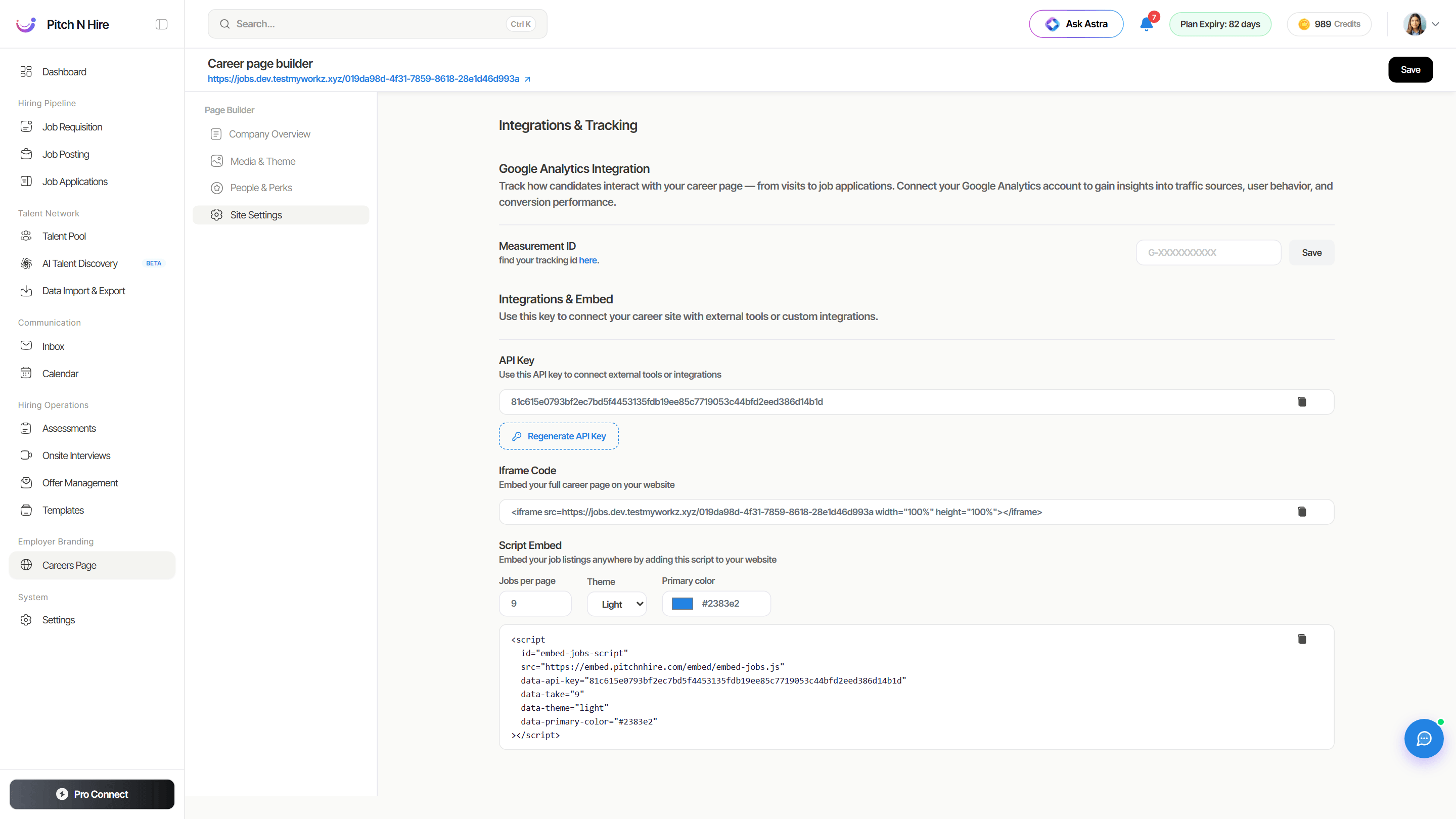Click the Assessments clipboard icon
1456x819 pixels.
[x=26, y=428]
